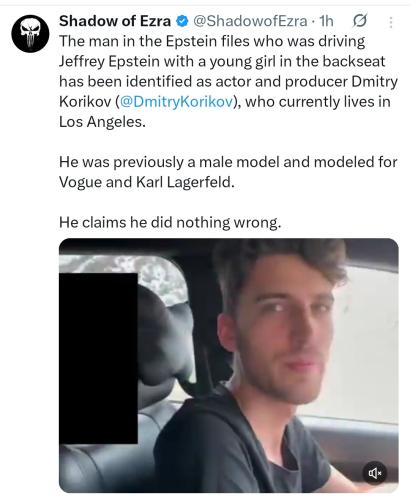Open the 1h timestamp permalink
Image resolution: width=410 pixels, height=500 pixels.
click(326, 21)
